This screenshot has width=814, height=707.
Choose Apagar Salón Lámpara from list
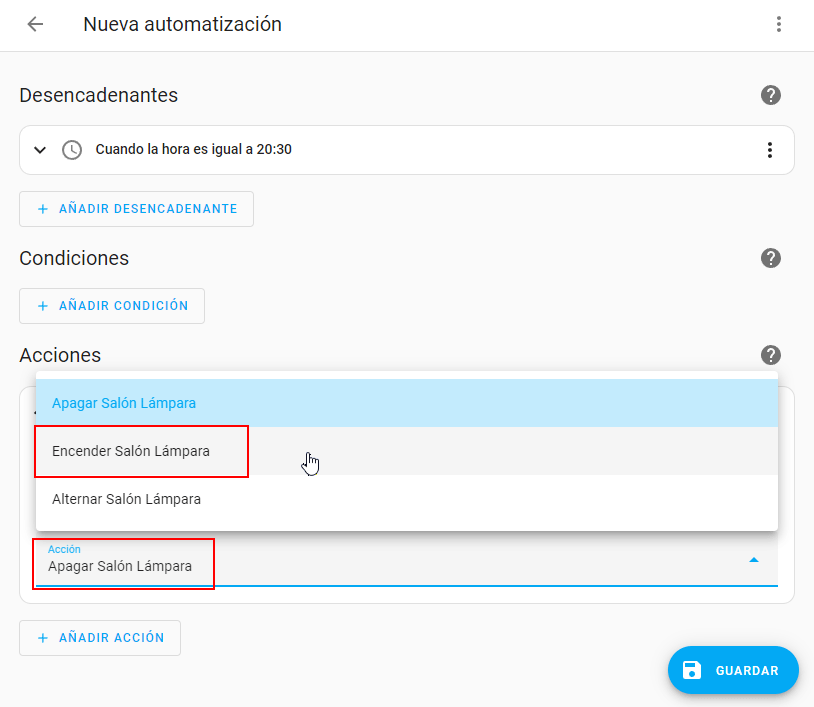coord(124,403)
